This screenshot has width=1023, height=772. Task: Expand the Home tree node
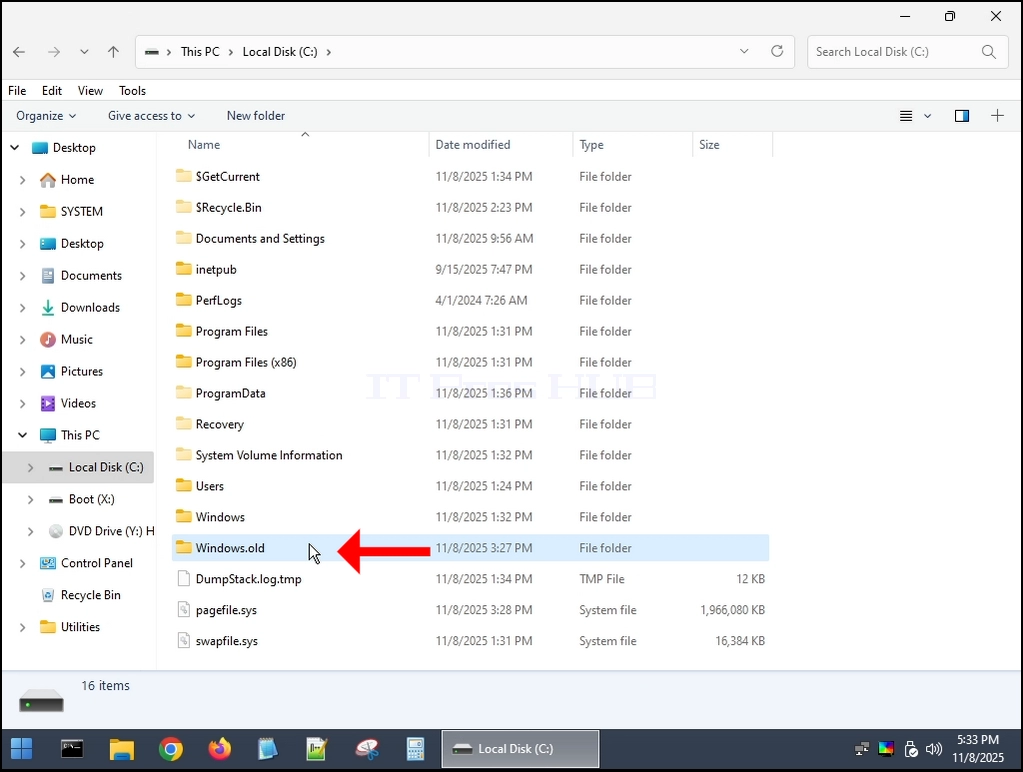(22, 180)
